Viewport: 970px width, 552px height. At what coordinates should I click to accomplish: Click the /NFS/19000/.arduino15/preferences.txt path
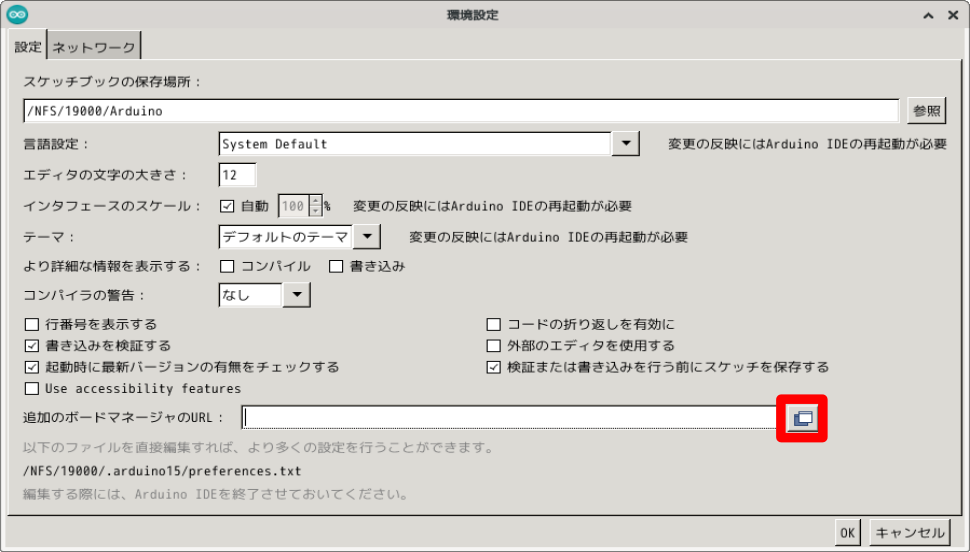coord(162,471)
